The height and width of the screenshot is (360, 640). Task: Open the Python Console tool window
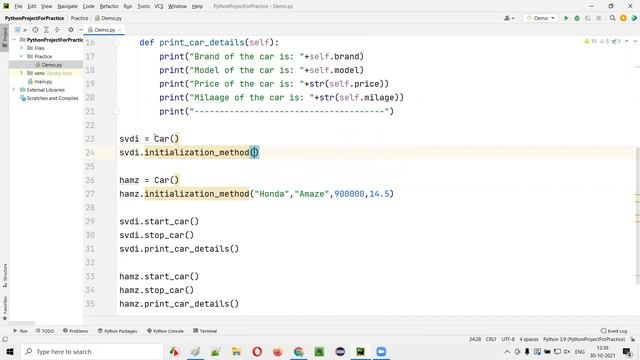pos(165,331)
